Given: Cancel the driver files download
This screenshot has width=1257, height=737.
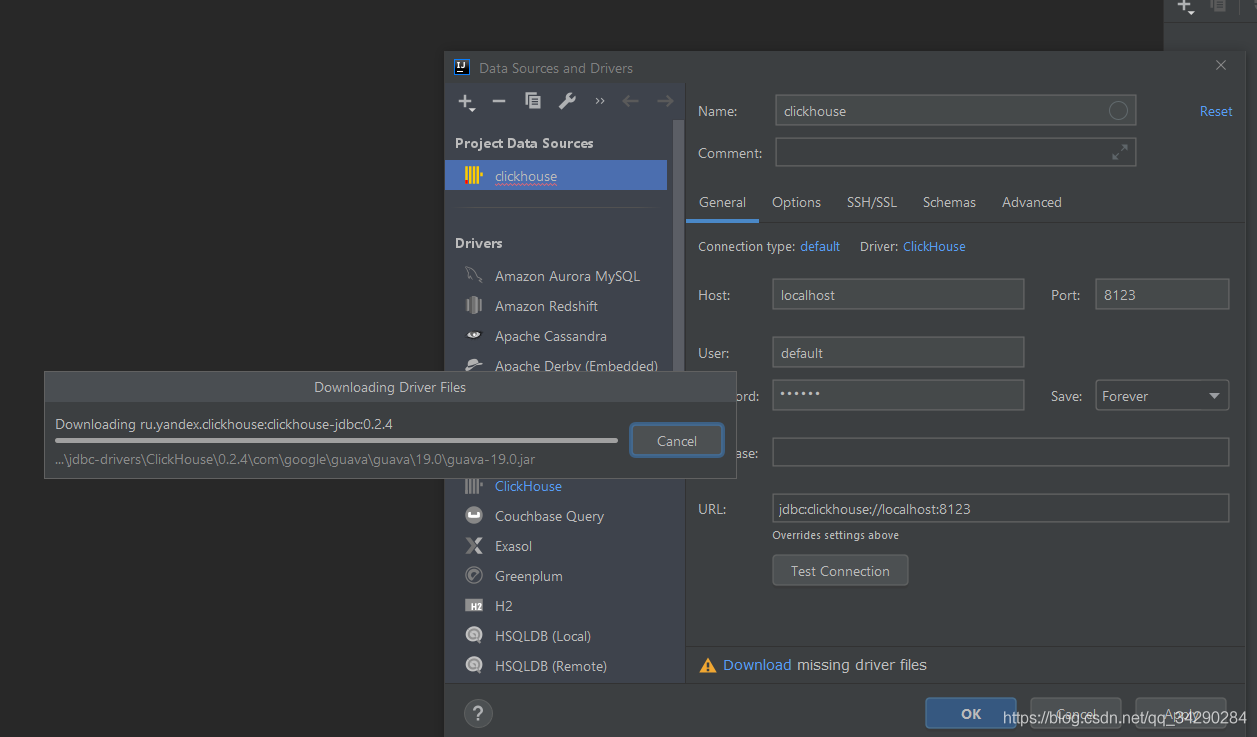Looking at the screenshot, I should click(677, 441).
